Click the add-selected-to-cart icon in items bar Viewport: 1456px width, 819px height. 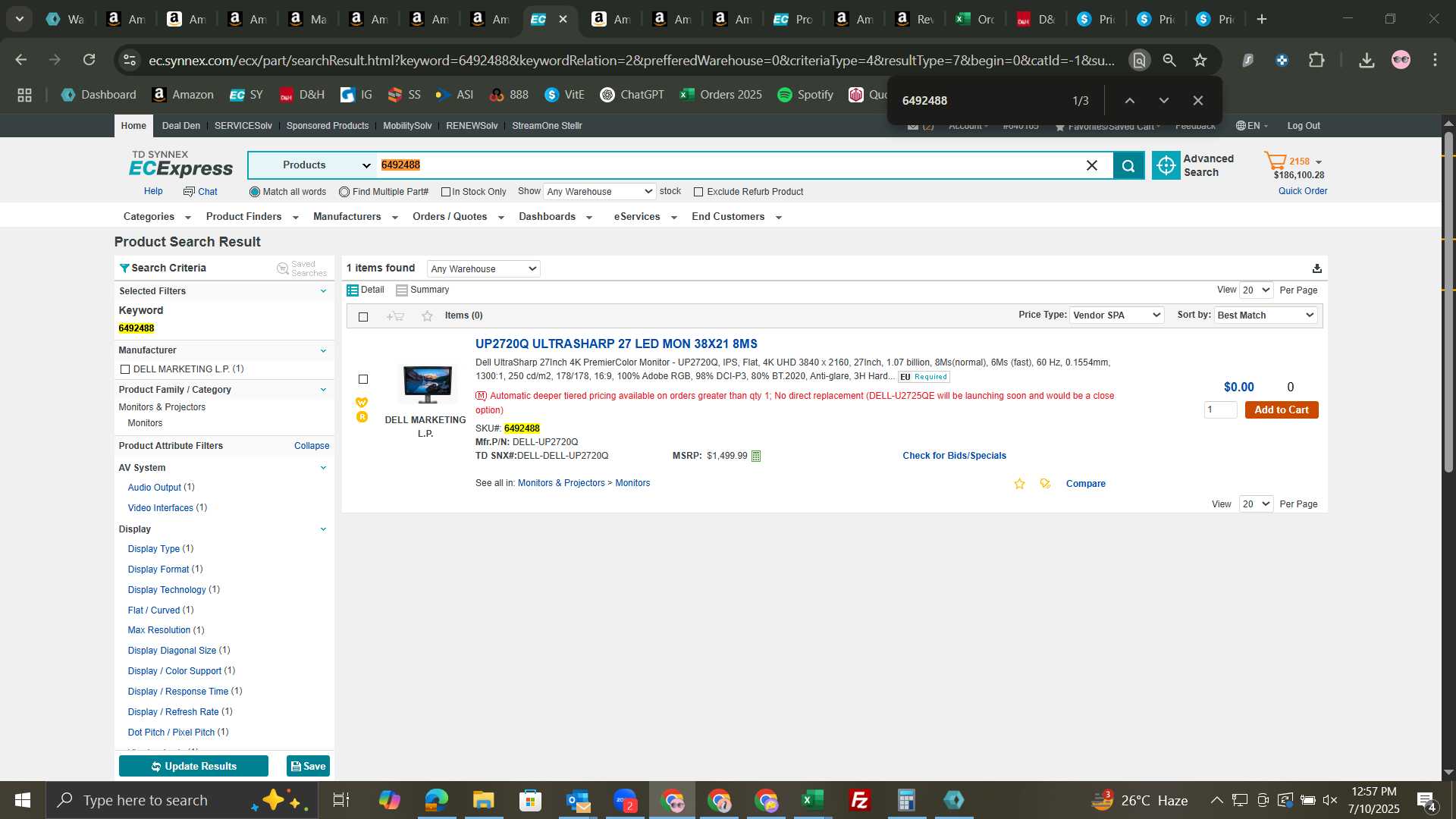tap(395, 316)
